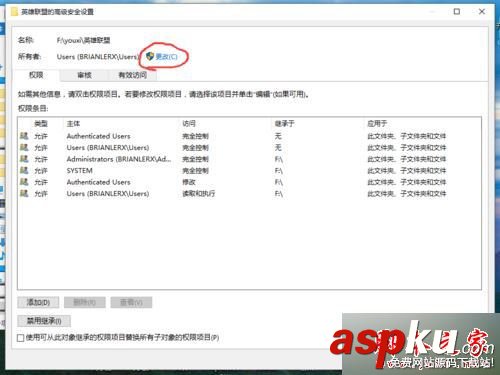Image resolution: width=500 pixels, height=375 pixels.
Task: Maximize the advanced security settings window
Action: [x=457, y=12]
